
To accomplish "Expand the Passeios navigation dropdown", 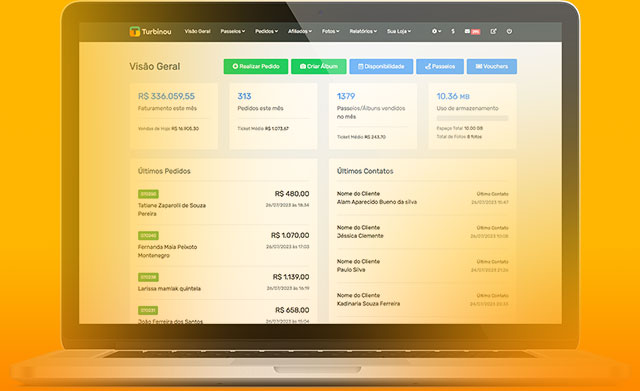I will click(233, 31).
